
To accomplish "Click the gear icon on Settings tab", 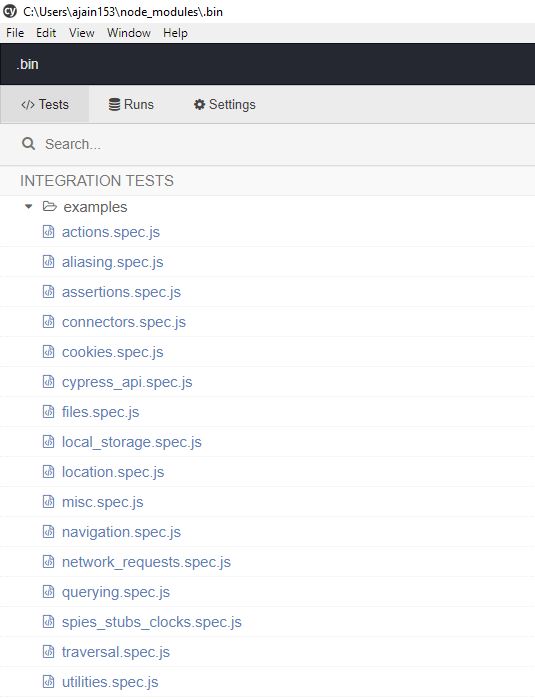I will 199,105.
